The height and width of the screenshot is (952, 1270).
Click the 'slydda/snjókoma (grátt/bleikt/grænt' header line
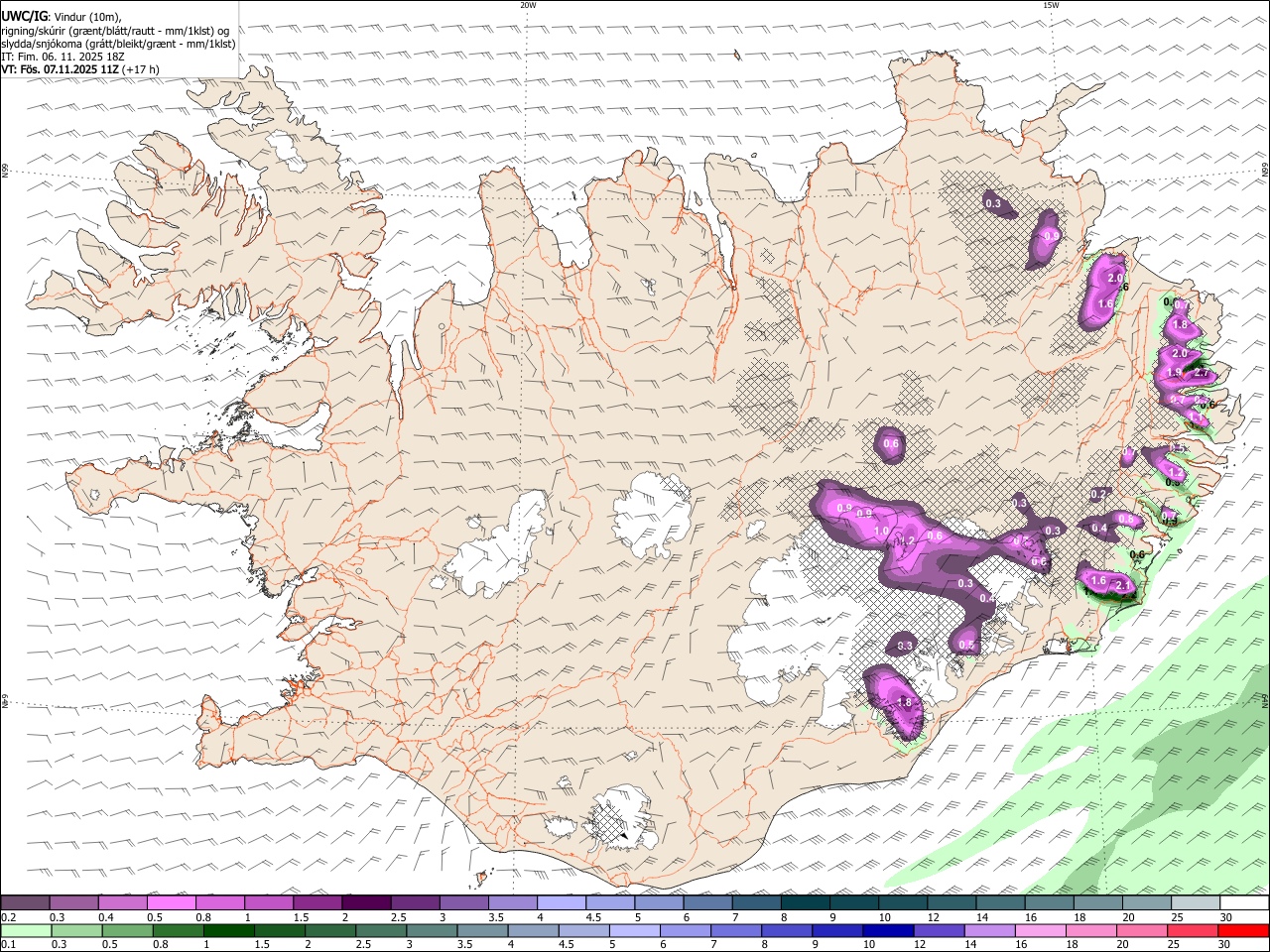pyautogui.click(x=119, y=44)
